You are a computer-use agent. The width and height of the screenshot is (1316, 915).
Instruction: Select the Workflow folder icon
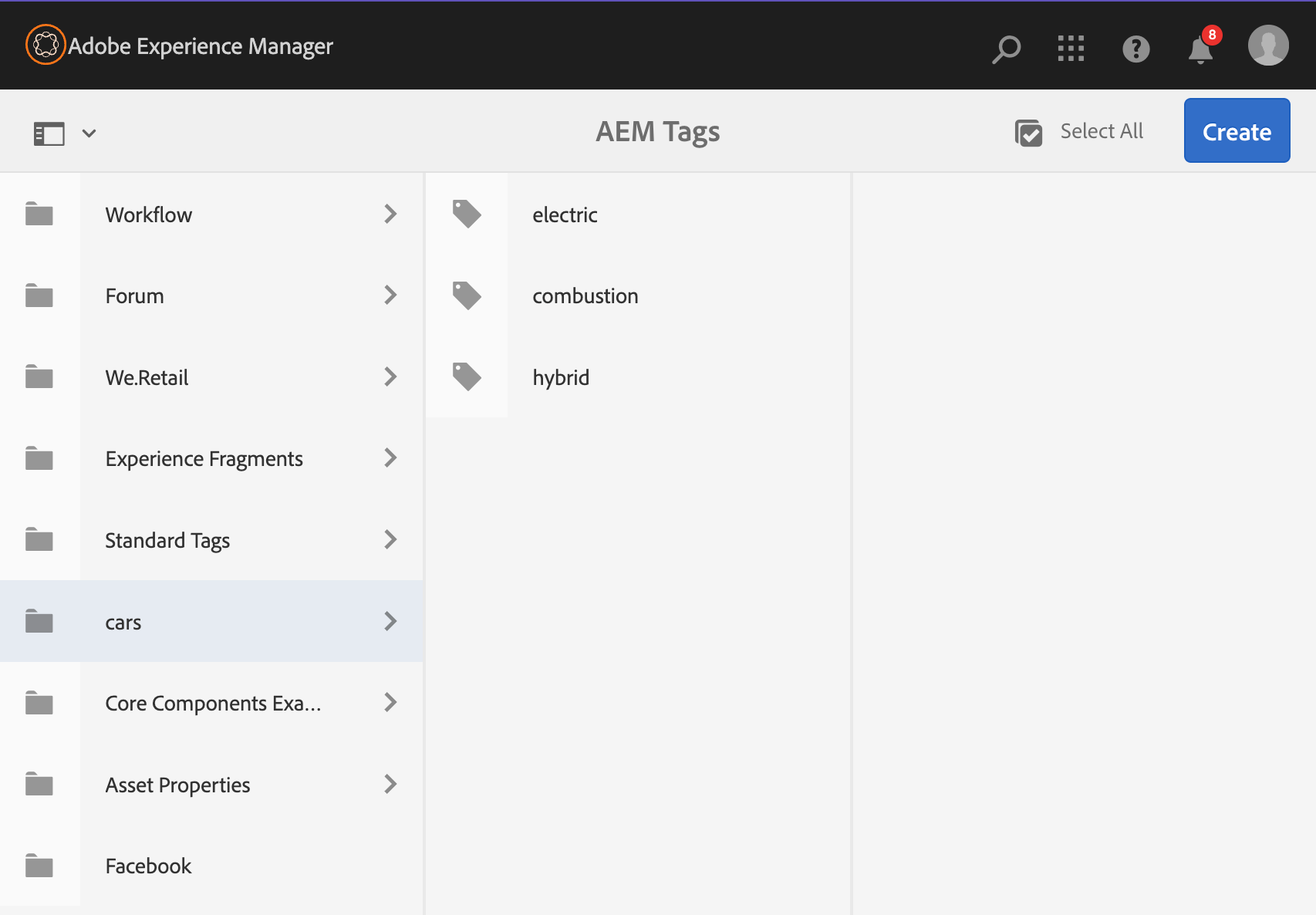(x=39, y=214)
